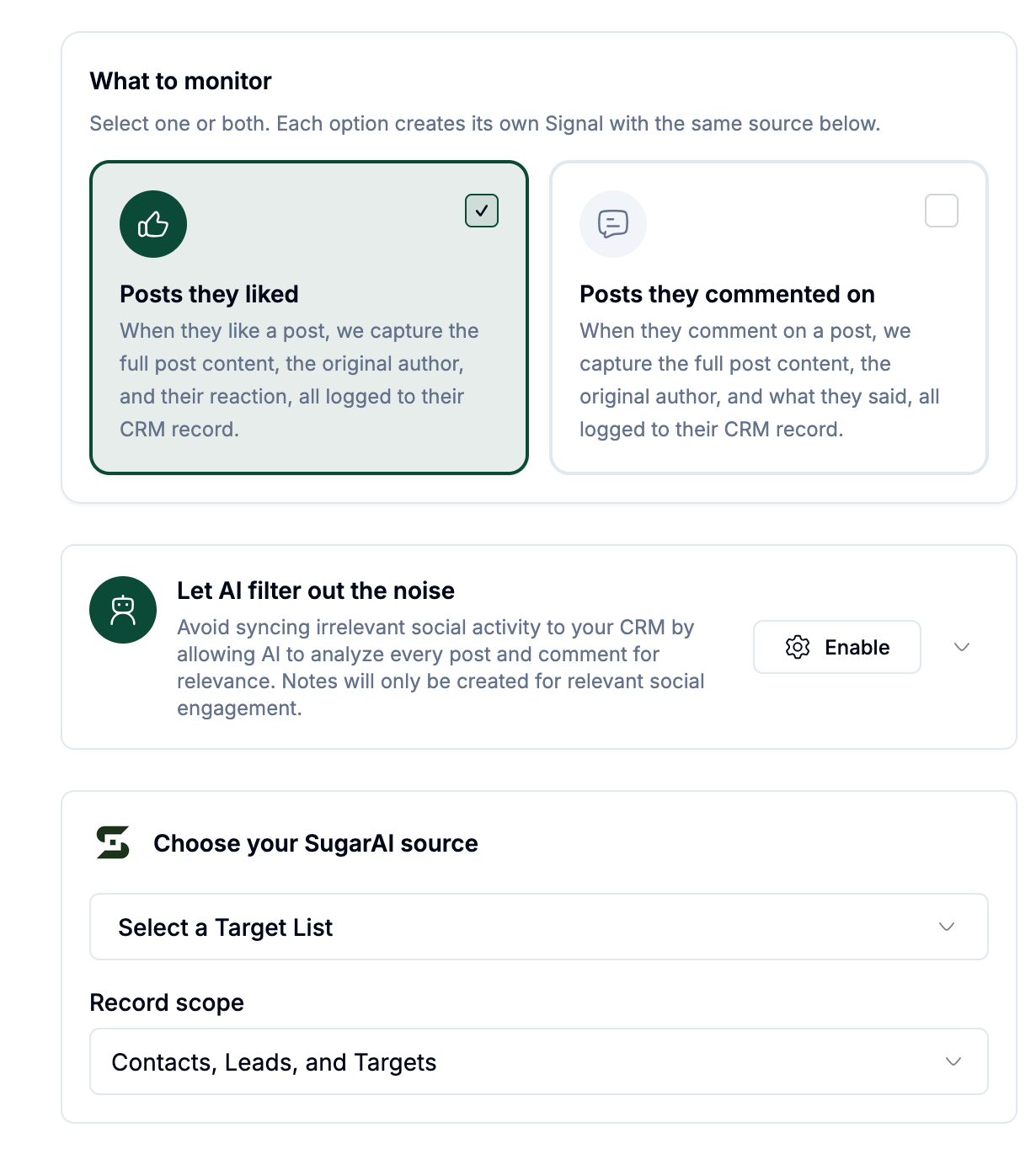Expand the AI filter options chevron

pyautogui.click(x=962, y=647)
